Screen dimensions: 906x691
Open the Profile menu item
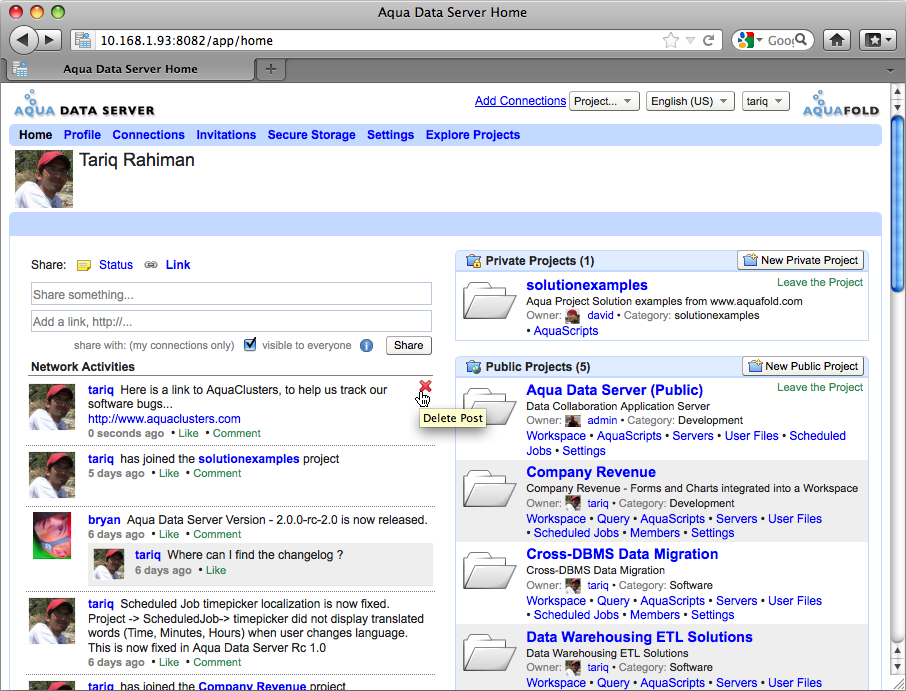(82, 135)
